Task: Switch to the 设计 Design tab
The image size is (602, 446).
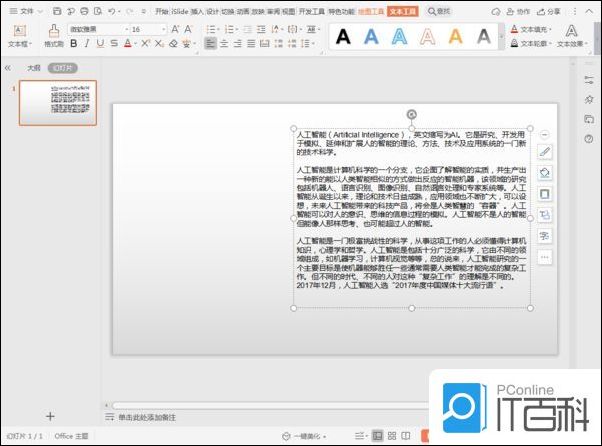Action: click(212, 12)
